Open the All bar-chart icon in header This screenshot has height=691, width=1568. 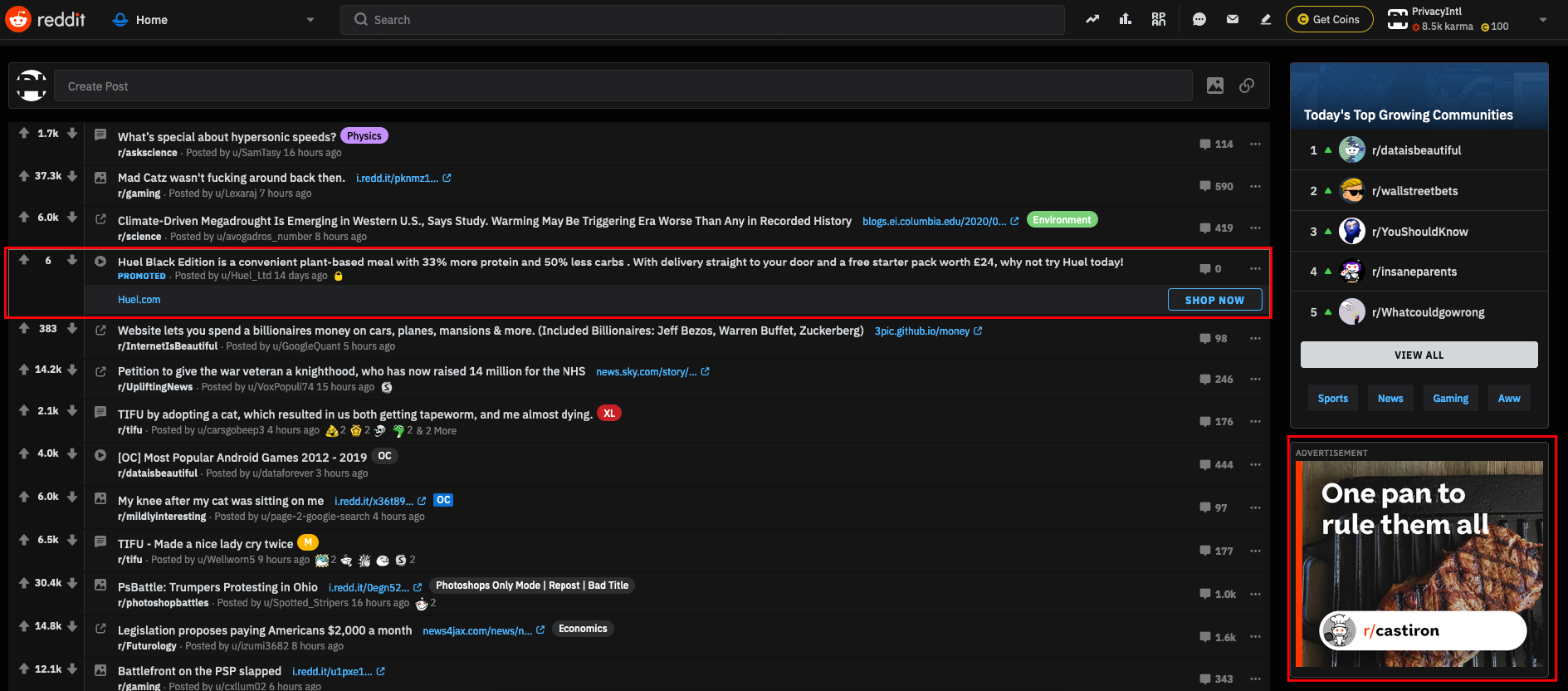pos(1126,19)
